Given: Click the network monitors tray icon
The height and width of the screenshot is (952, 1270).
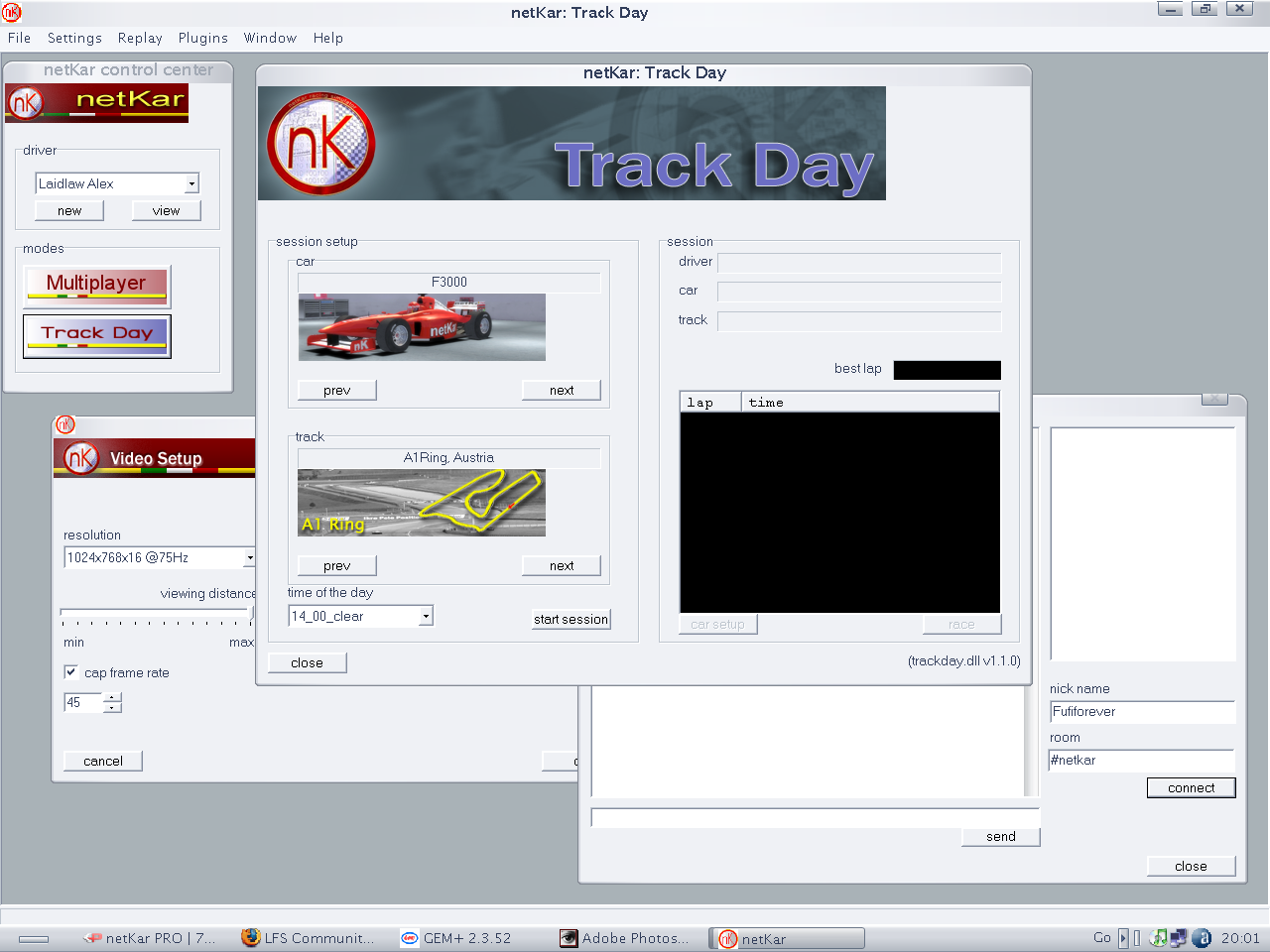Looking at the screenshot, I should pos(1179,938).
